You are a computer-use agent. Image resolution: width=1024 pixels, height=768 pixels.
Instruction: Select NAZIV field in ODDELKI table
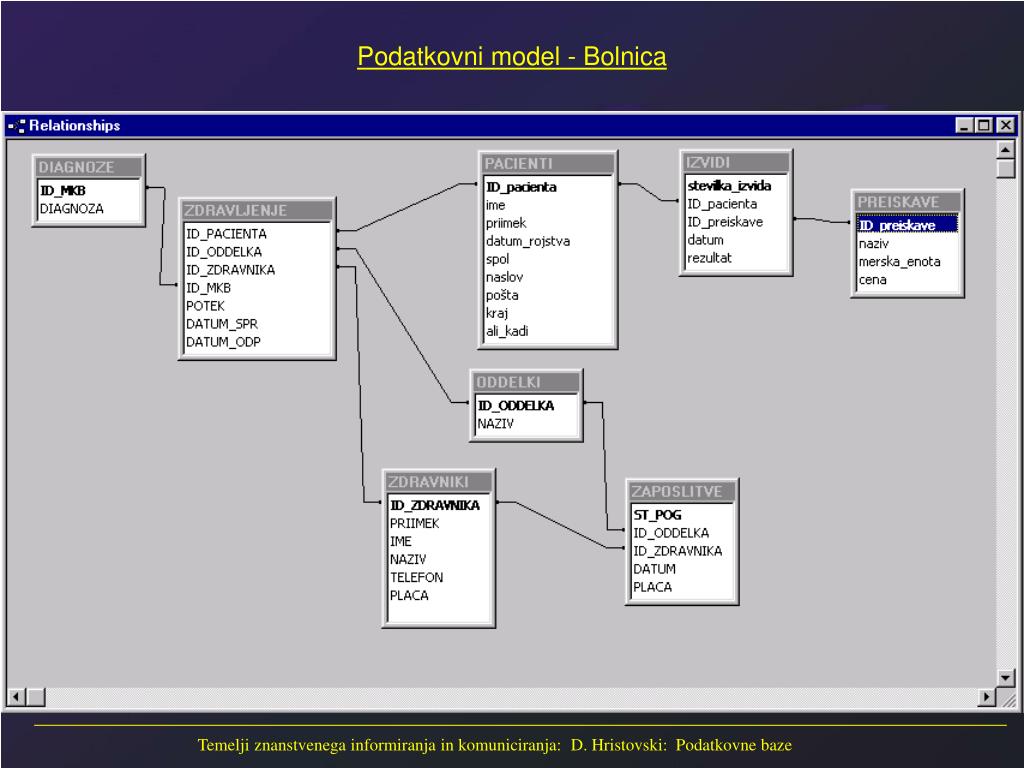click(x=496, y=424)
